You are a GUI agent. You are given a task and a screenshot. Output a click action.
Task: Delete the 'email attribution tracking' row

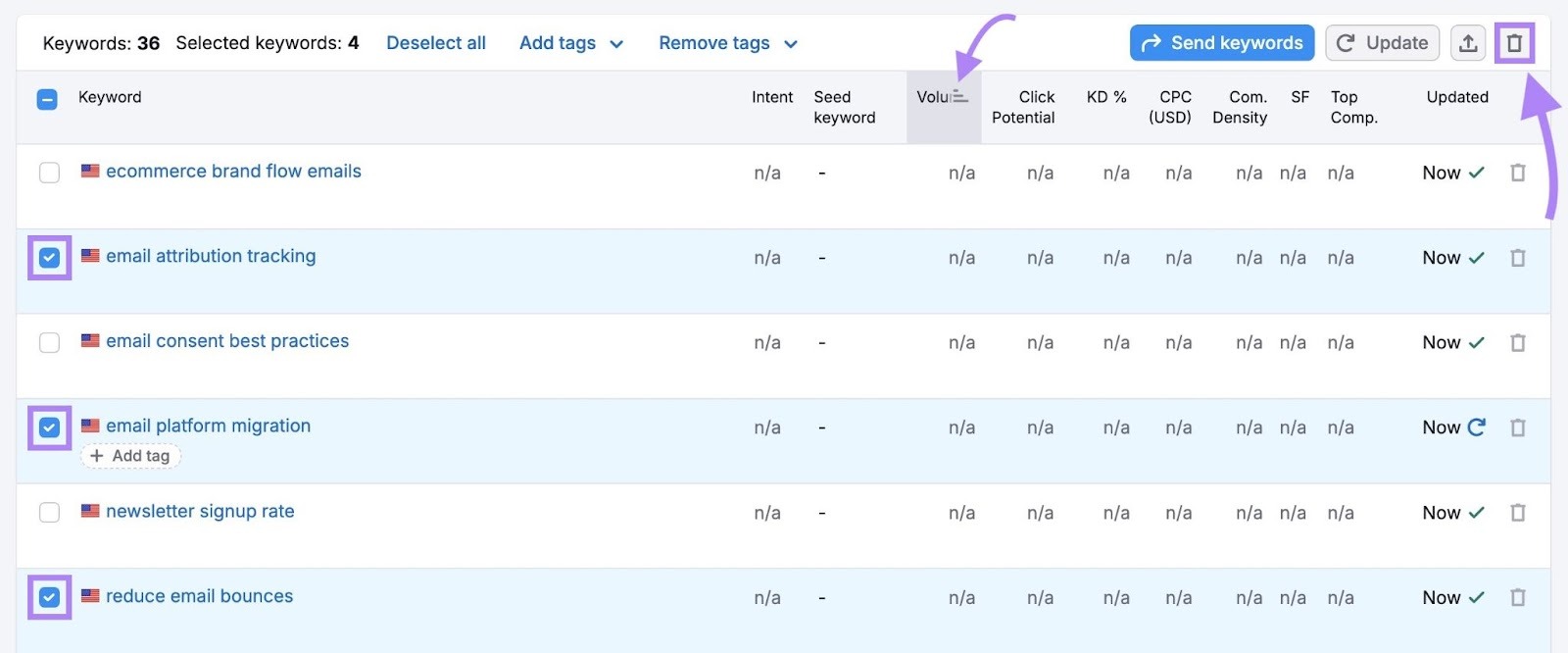tap(1517, 258)
